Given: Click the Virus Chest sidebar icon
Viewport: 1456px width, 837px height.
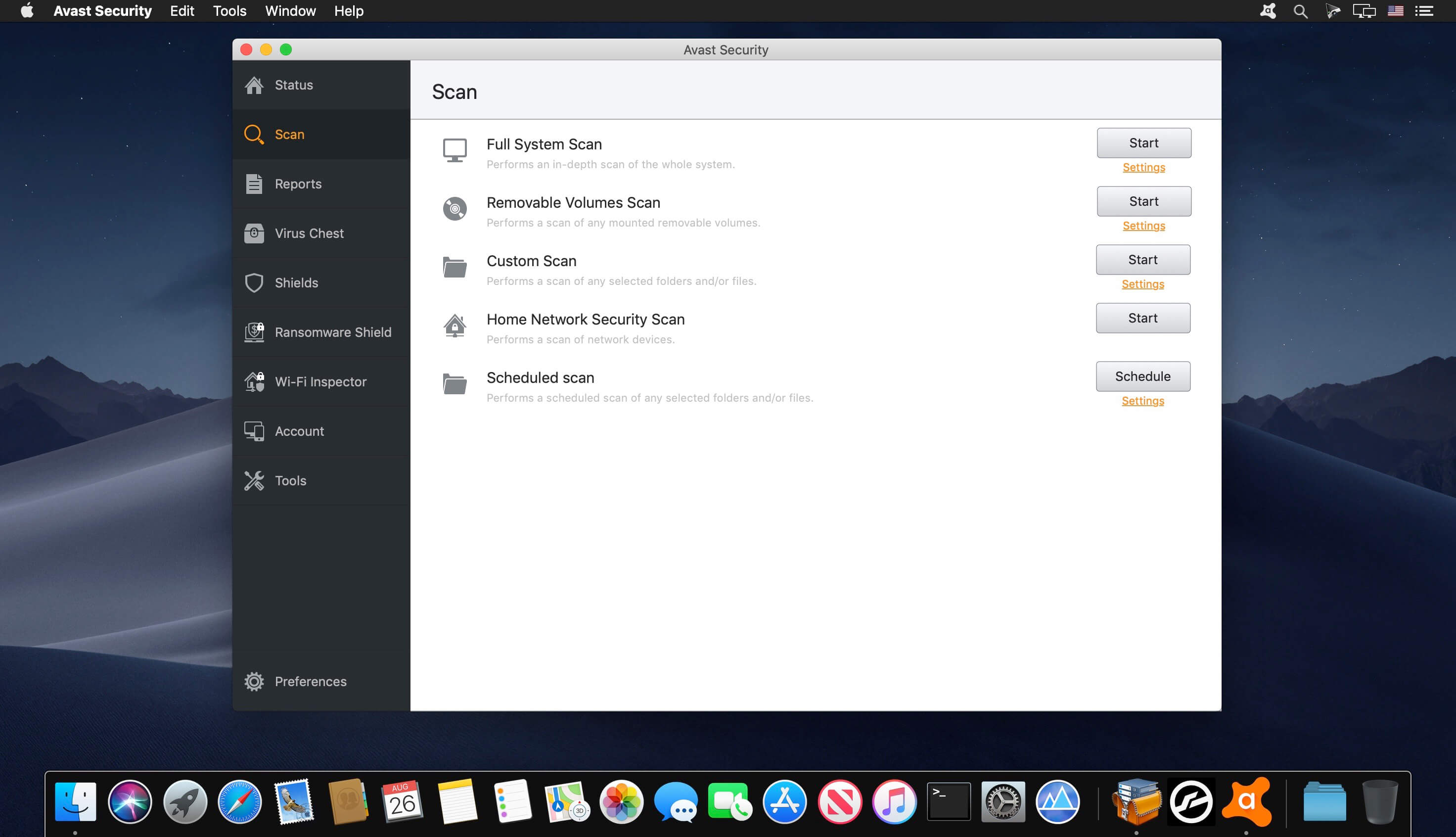Looking at the screenshot, I should point(254,233).
